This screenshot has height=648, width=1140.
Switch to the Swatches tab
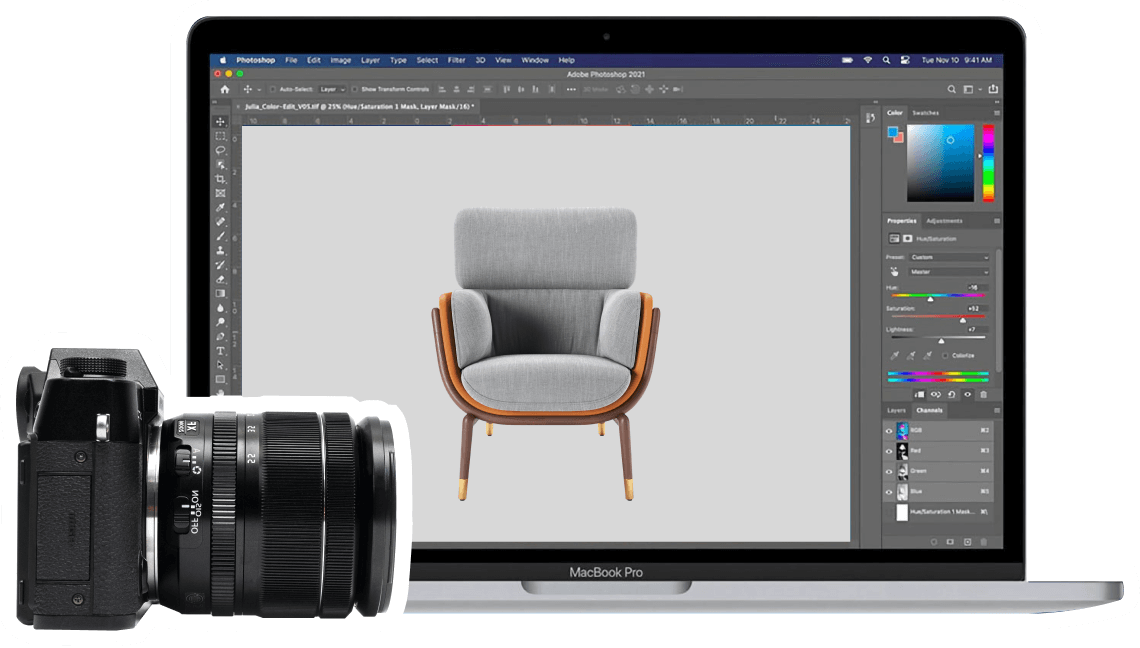tap(924, 114)
